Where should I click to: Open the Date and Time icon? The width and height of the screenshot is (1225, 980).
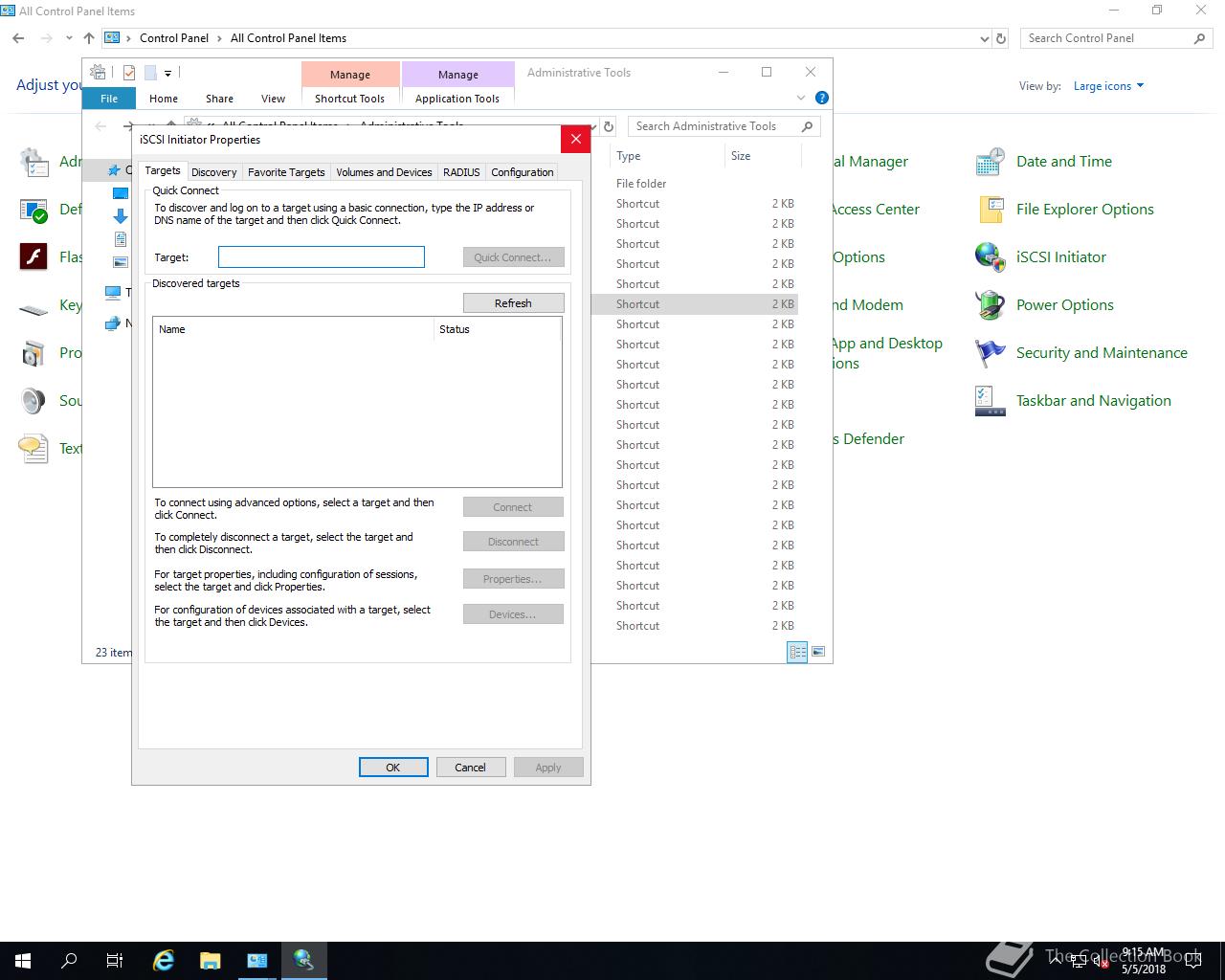pyautogui.click(x=990, y=161)
